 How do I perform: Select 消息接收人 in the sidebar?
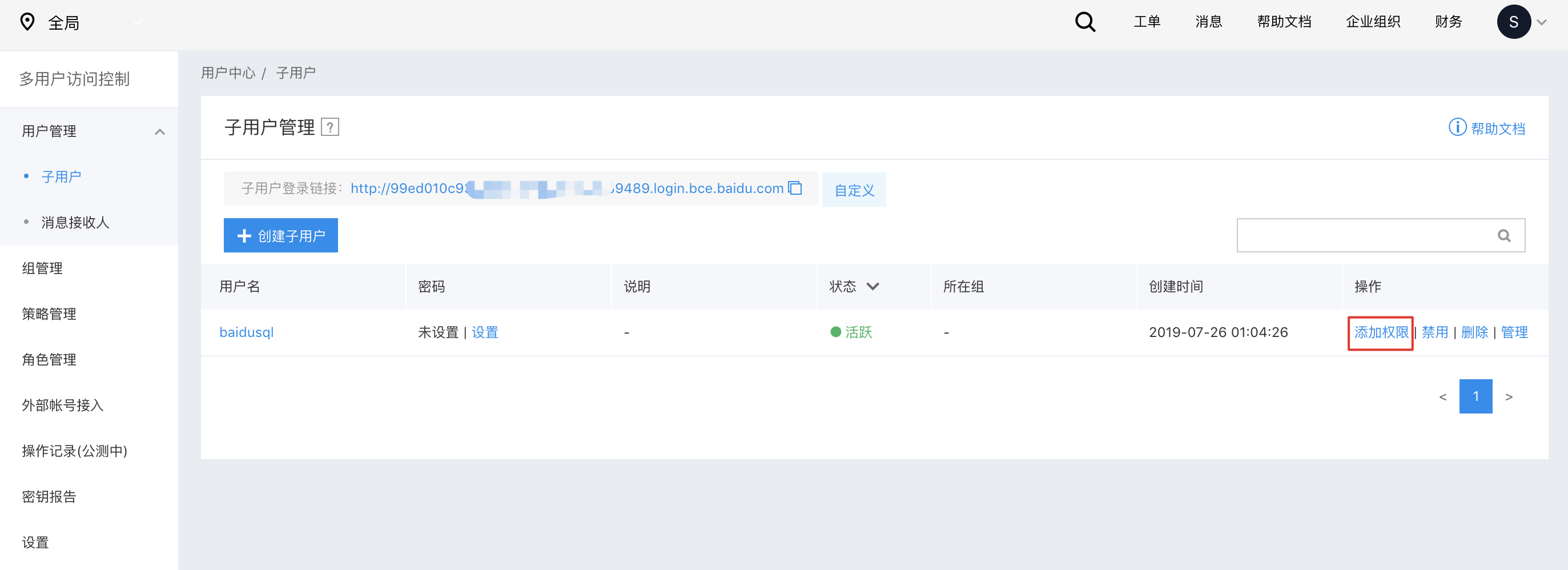point(75,222)
